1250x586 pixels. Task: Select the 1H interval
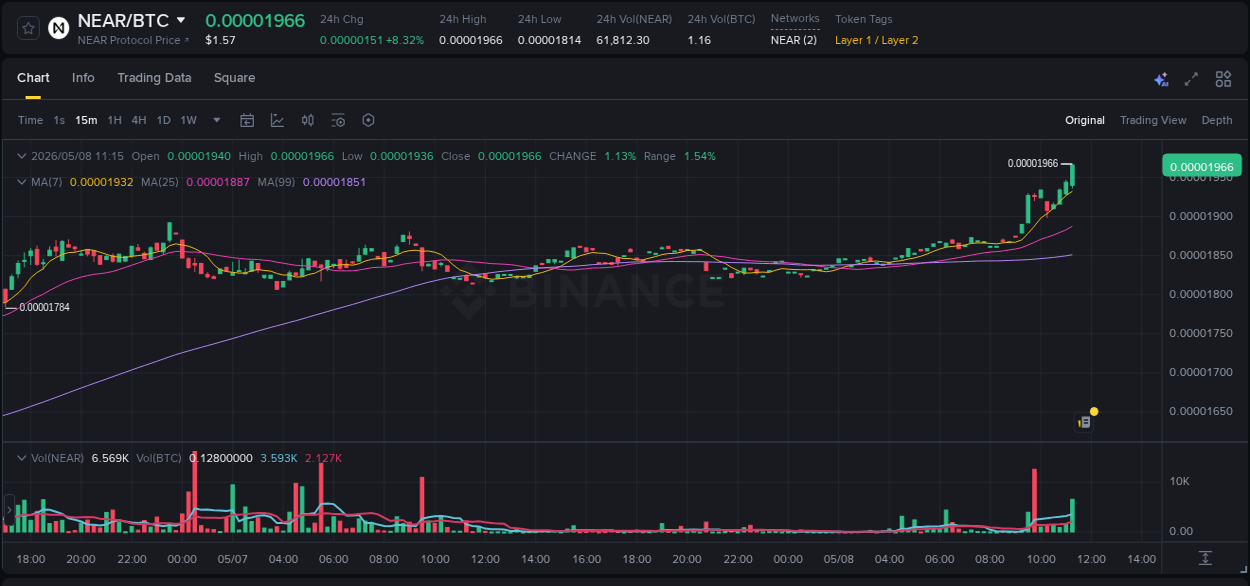pos(114,120)
